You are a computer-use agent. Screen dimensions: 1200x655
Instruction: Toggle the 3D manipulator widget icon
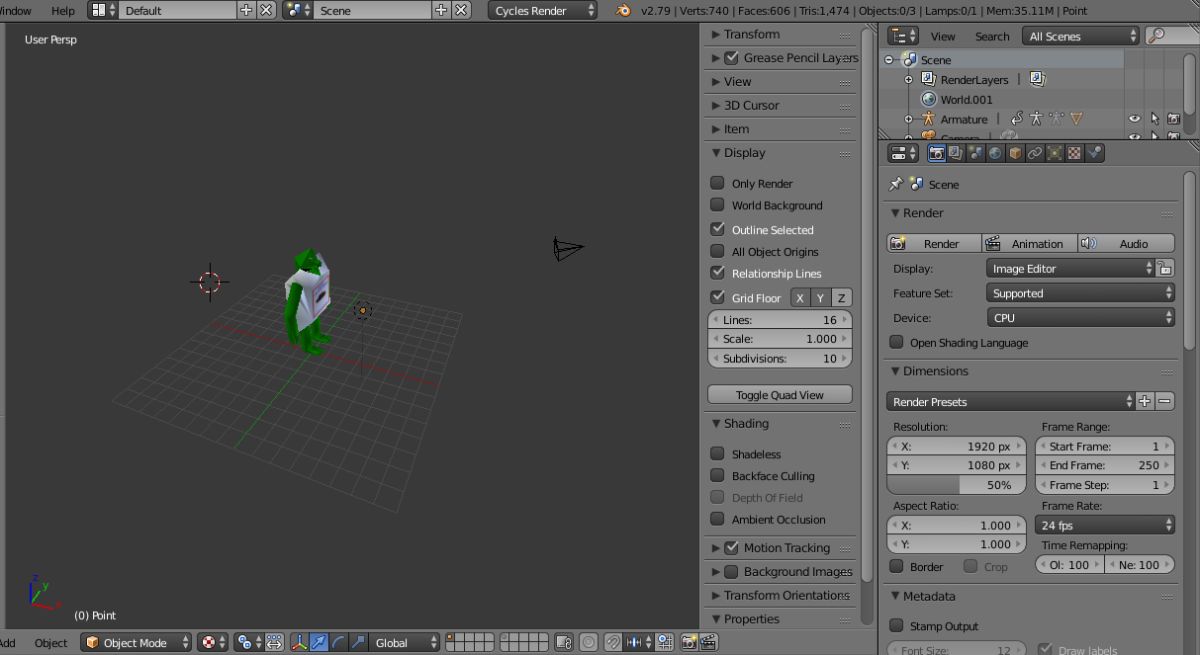pos(299,642)
